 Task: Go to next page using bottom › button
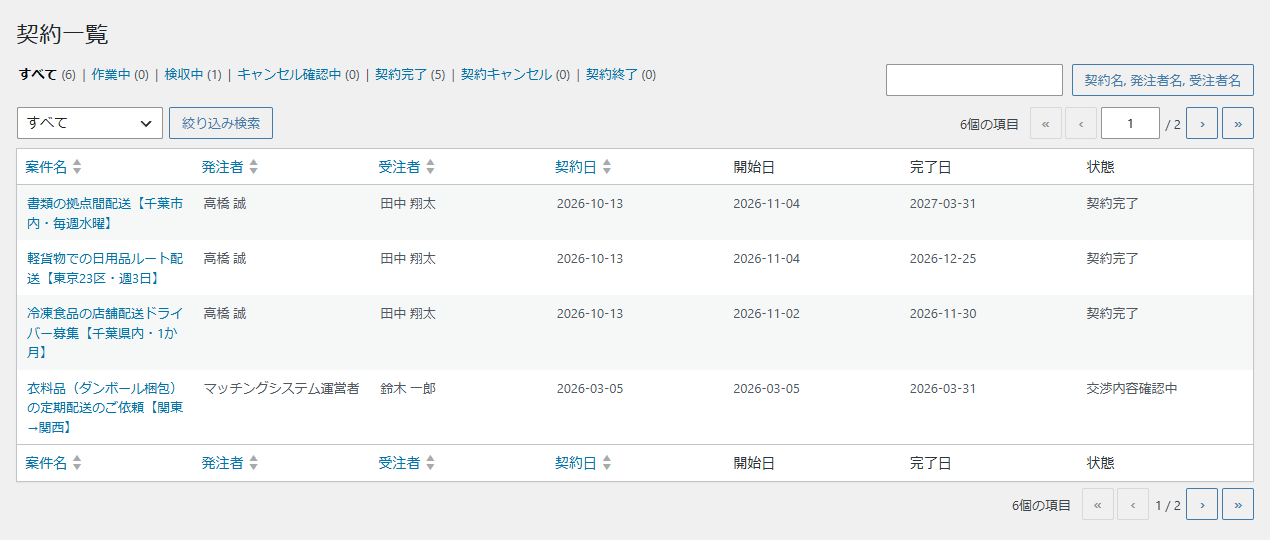point(1202,504)
